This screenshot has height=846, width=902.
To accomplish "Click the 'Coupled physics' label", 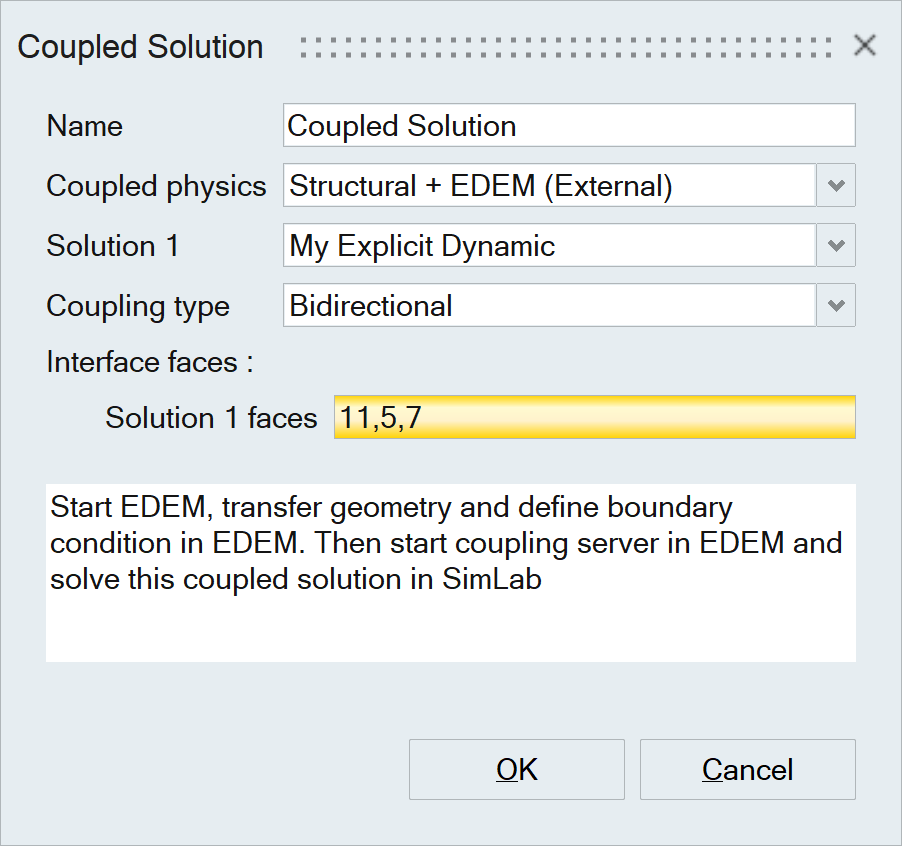I will (x=156, y=186).
